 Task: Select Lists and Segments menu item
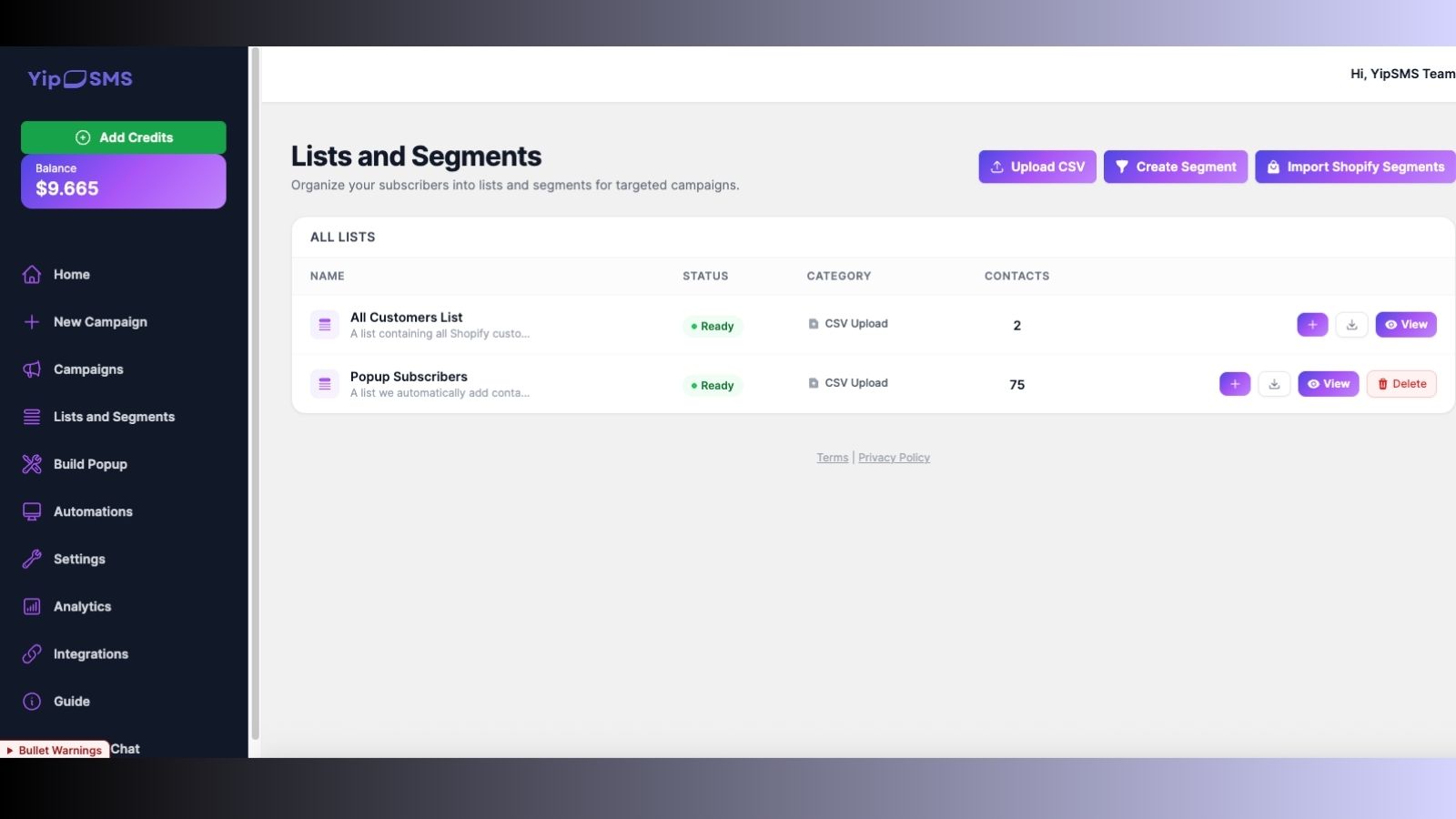114,417
